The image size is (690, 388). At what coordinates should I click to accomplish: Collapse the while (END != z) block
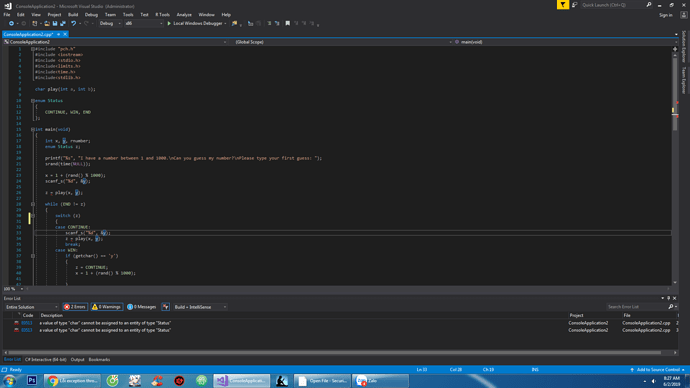33,204
